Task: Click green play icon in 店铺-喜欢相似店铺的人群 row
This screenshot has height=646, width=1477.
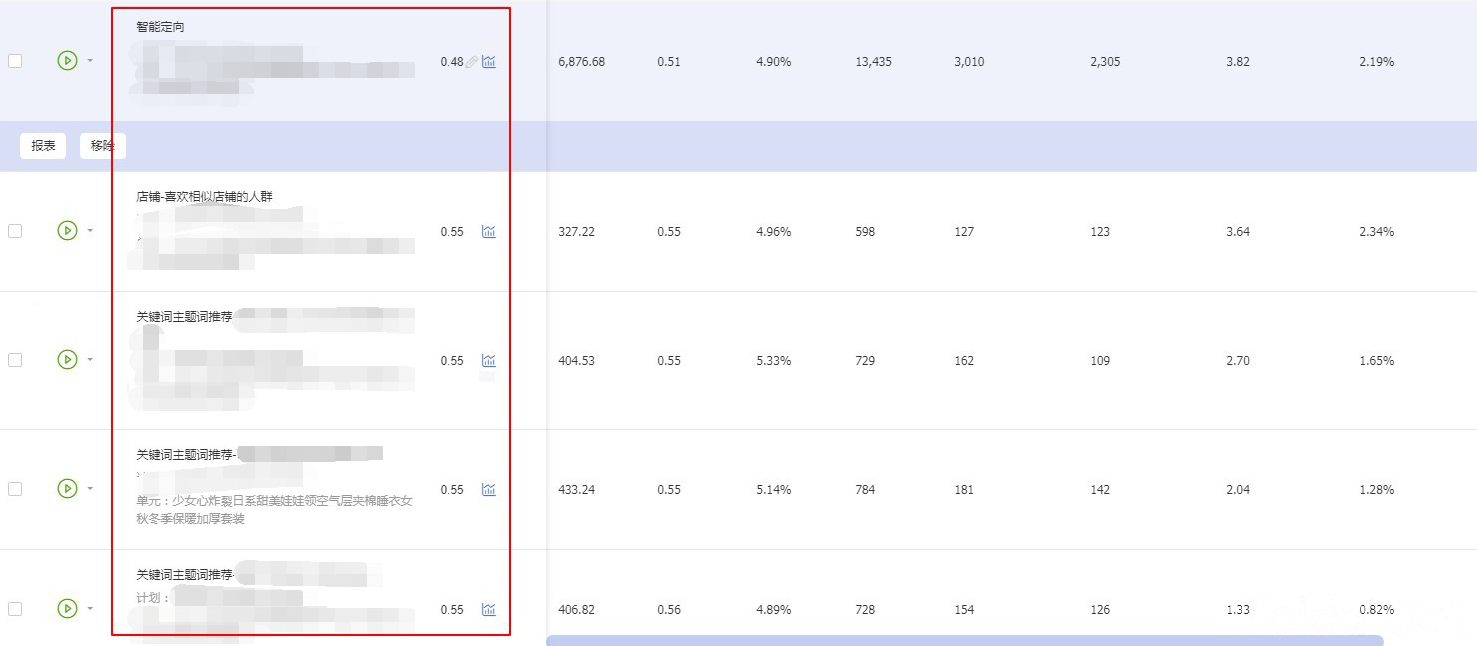Action: (67, 231)
